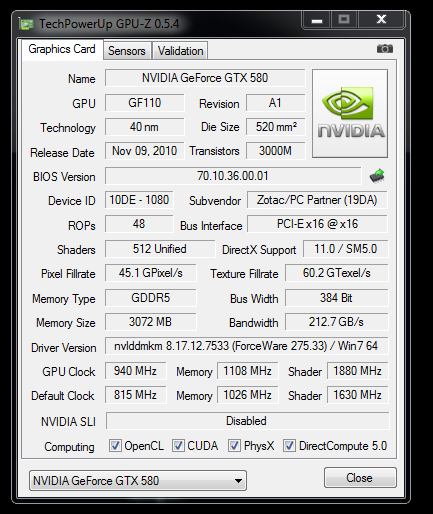This screenshot has height=514, width=433.
Task: Click the NVIDIA logo image
Action: (x=350, y=113)
